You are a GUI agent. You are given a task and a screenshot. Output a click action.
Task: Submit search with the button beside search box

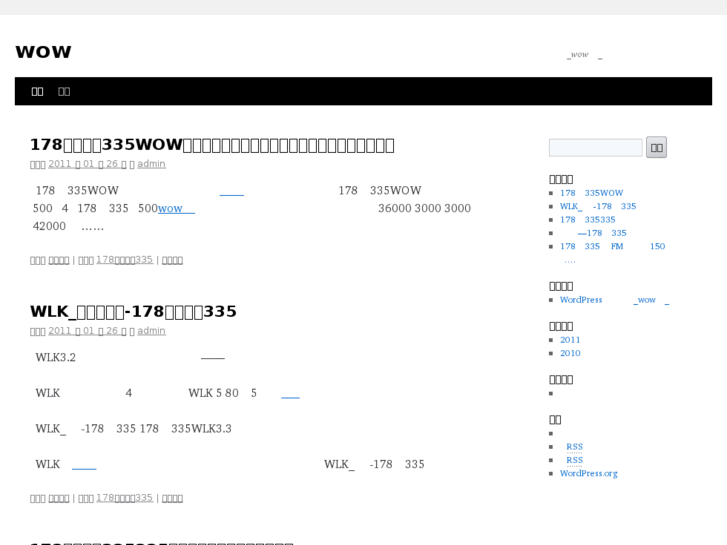657,147
